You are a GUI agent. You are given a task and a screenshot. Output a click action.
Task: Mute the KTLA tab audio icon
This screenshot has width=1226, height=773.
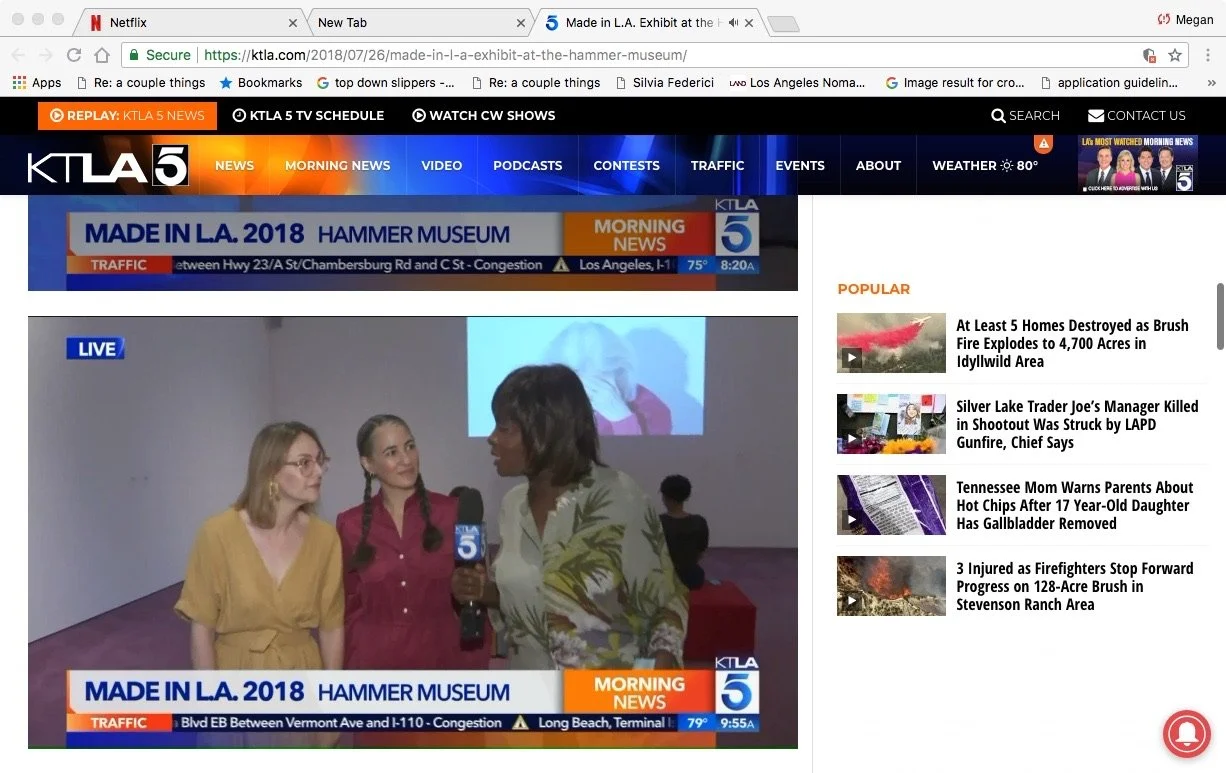[x=733, y=22]
